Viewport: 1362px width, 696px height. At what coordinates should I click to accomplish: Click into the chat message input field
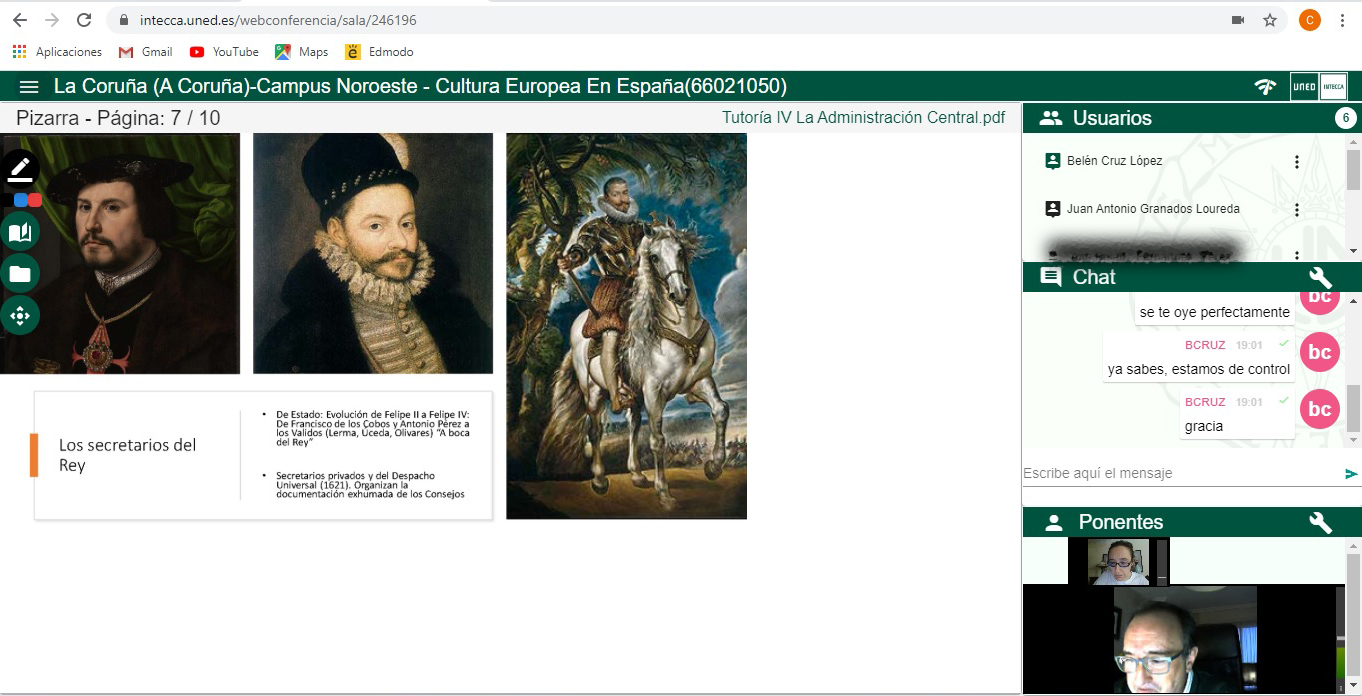coord(1182,473)
